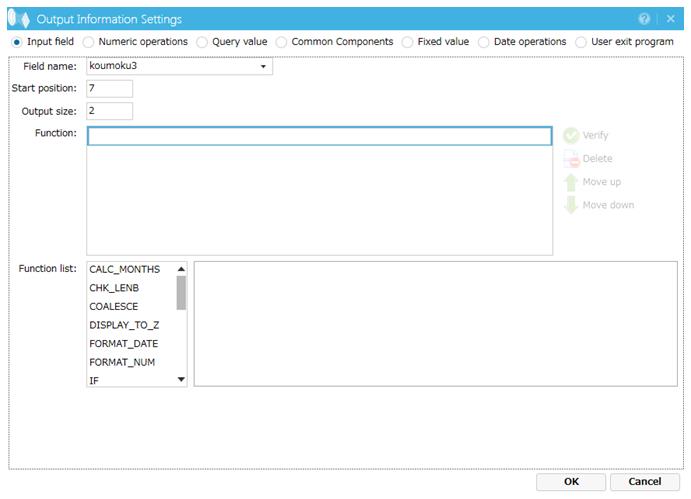Select the Input field radio button
This screenshot has width=691, height=499.
point(16,42)
